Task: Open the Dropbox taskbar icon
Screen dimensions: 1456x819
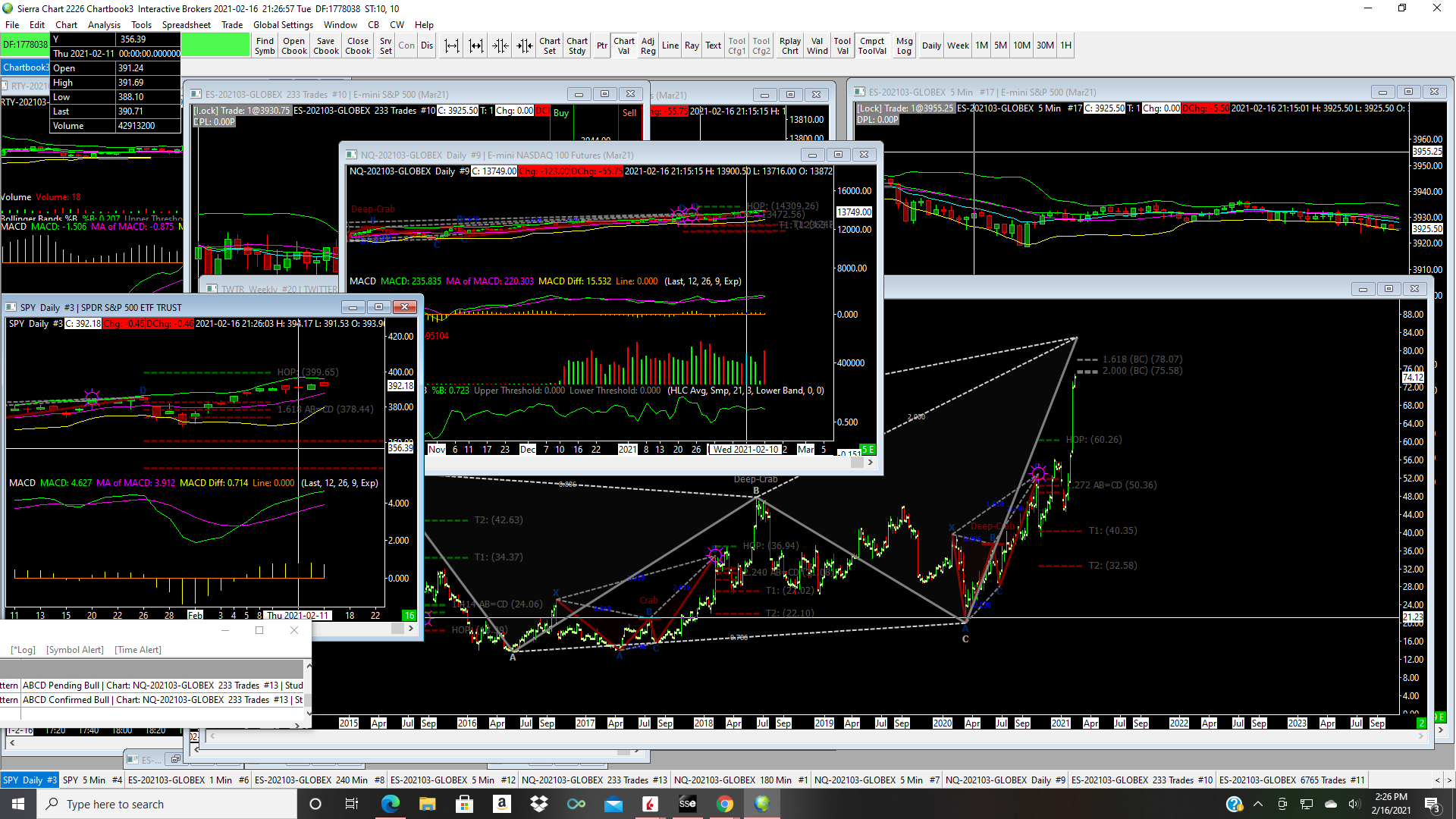Action: 539,804
